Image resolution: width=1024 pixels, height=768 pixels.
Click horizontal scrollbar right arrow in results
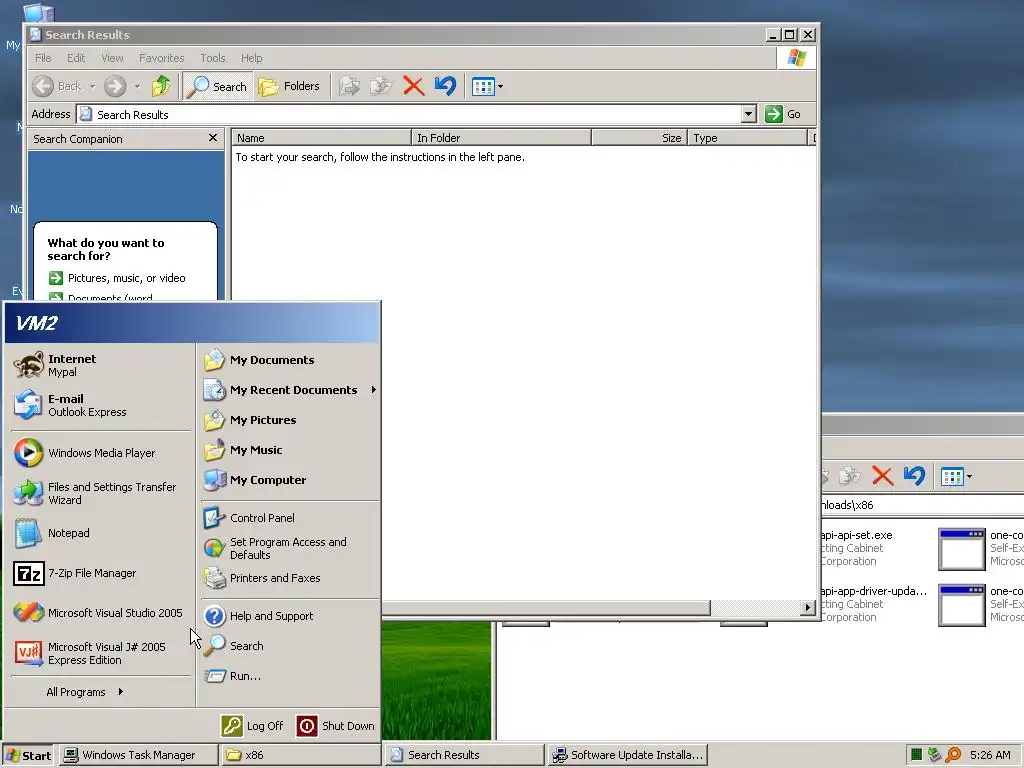click(x=808, y=607)
